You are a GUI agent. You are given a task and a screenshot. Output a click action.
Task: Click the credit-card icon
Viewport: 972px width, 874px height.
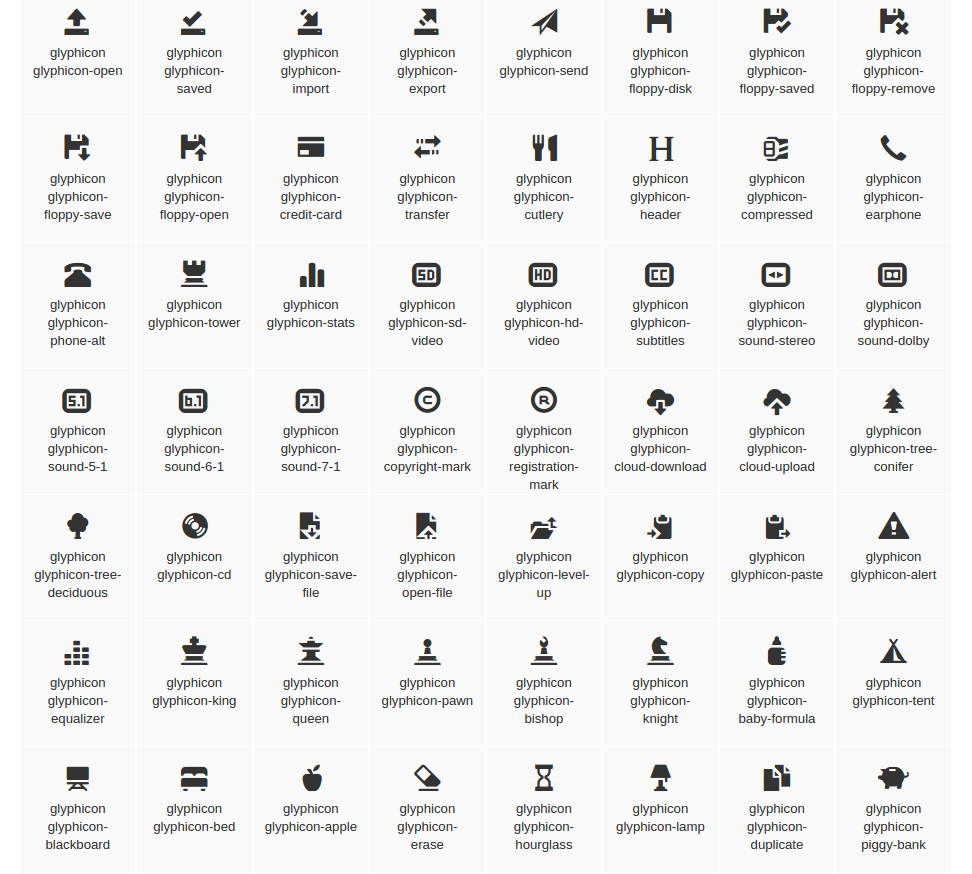[311, 148]
